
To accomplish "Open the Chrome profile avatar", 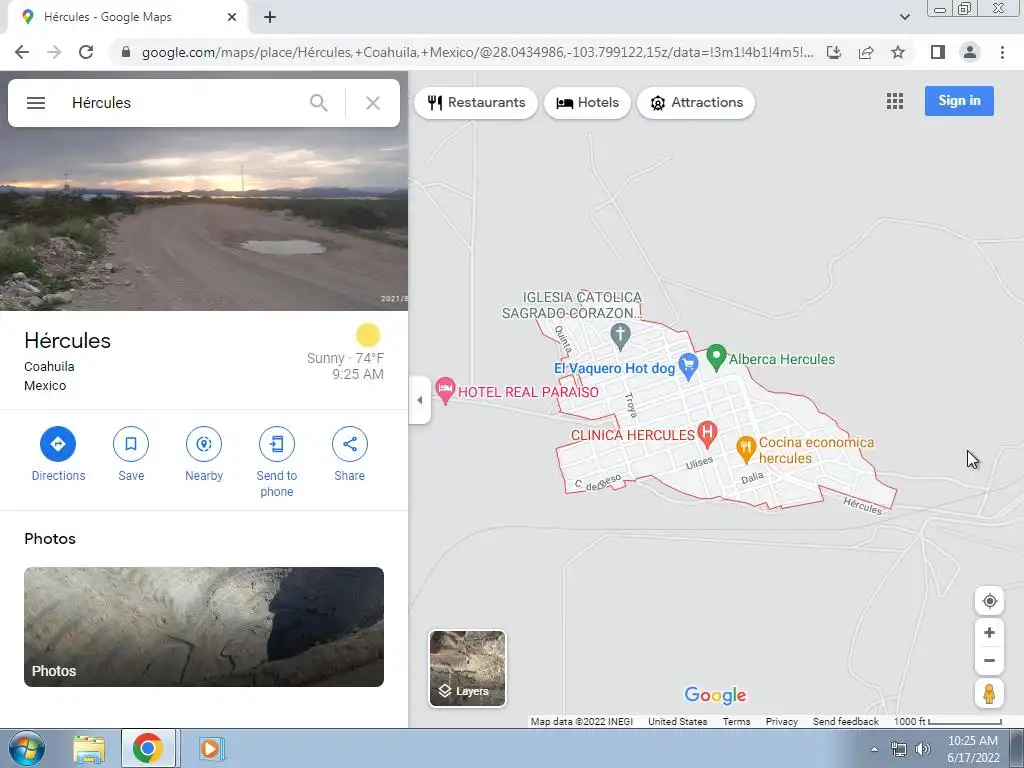I will click(x=970, y=52).
